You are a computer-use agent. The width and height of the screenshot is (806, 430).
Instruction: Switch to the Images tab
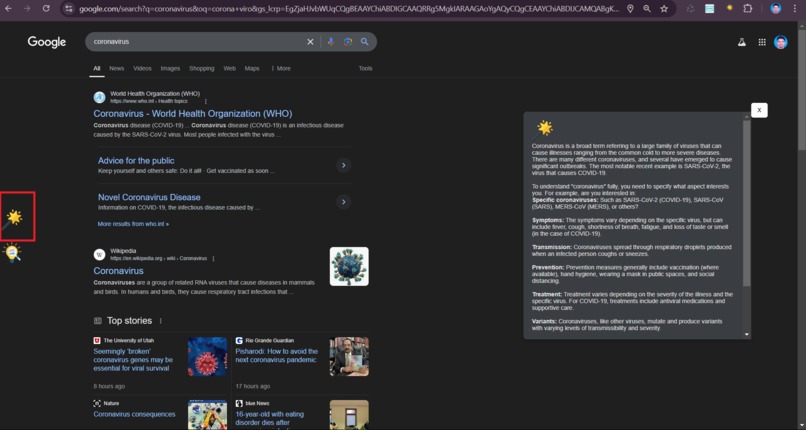tap(170, 68)
